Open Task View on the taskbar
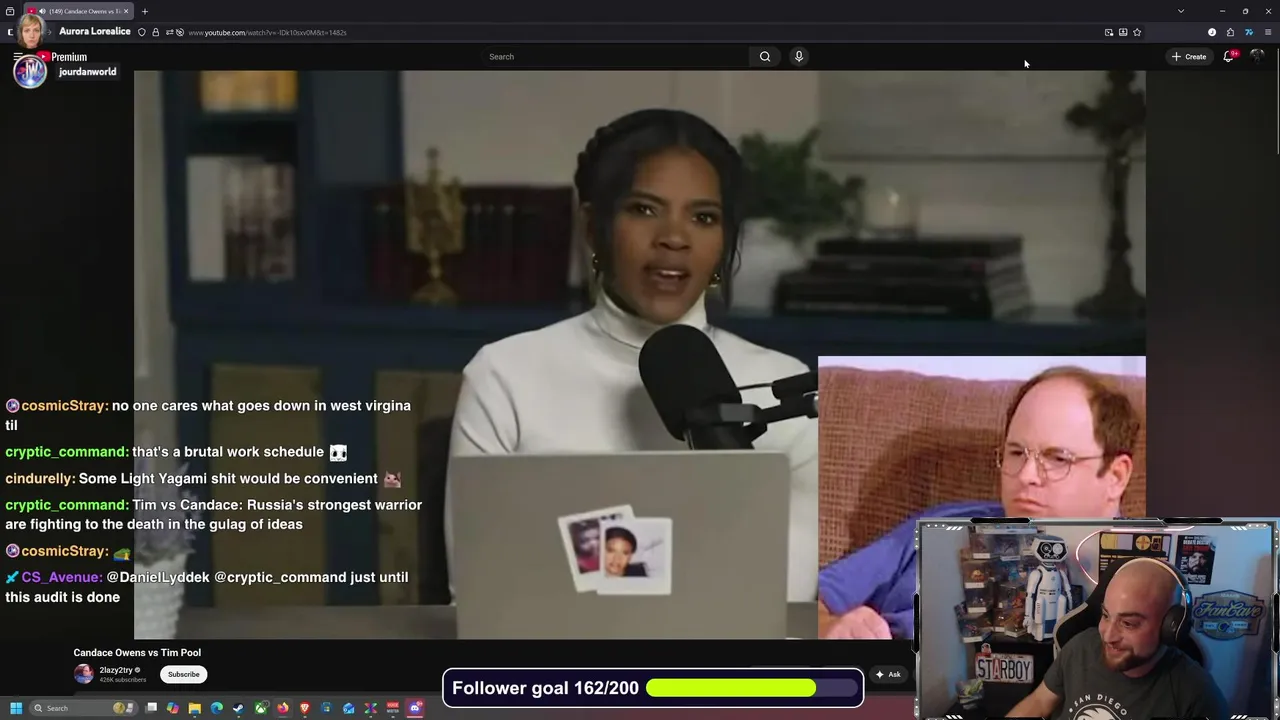 pos(151,708)
